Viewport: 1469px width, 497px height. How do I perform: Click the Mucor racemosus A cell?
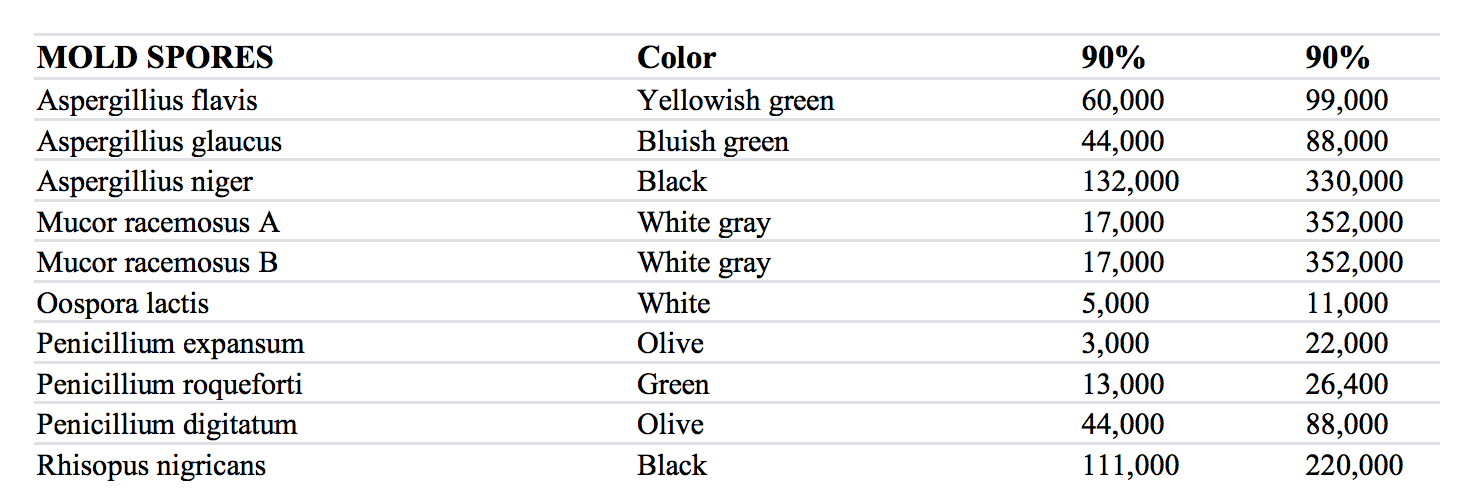coord(158,222)
